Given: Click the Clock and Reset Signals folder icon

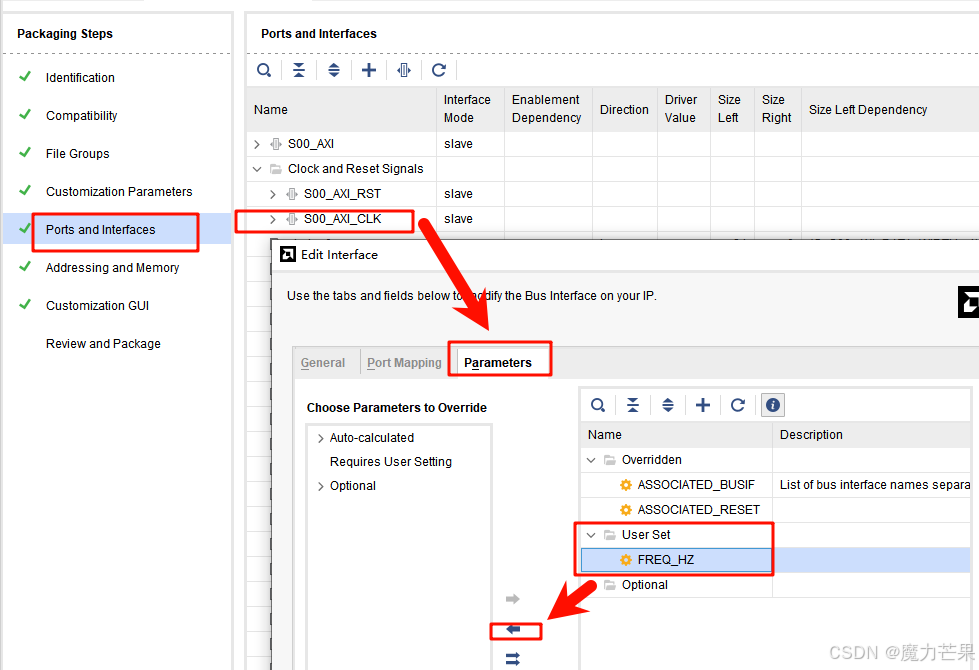Looking at the screenshot, I should coord(275,169).
